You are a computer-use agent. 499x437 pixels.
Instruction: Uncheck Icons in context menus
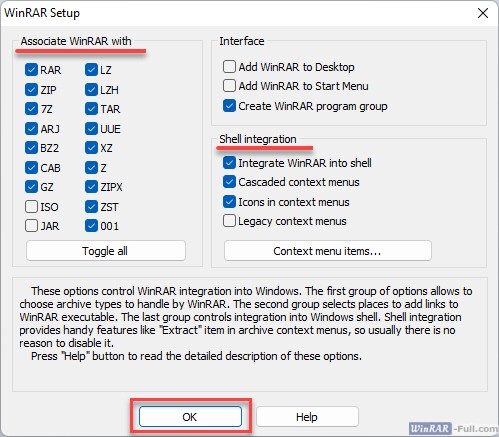coord(229,202)
